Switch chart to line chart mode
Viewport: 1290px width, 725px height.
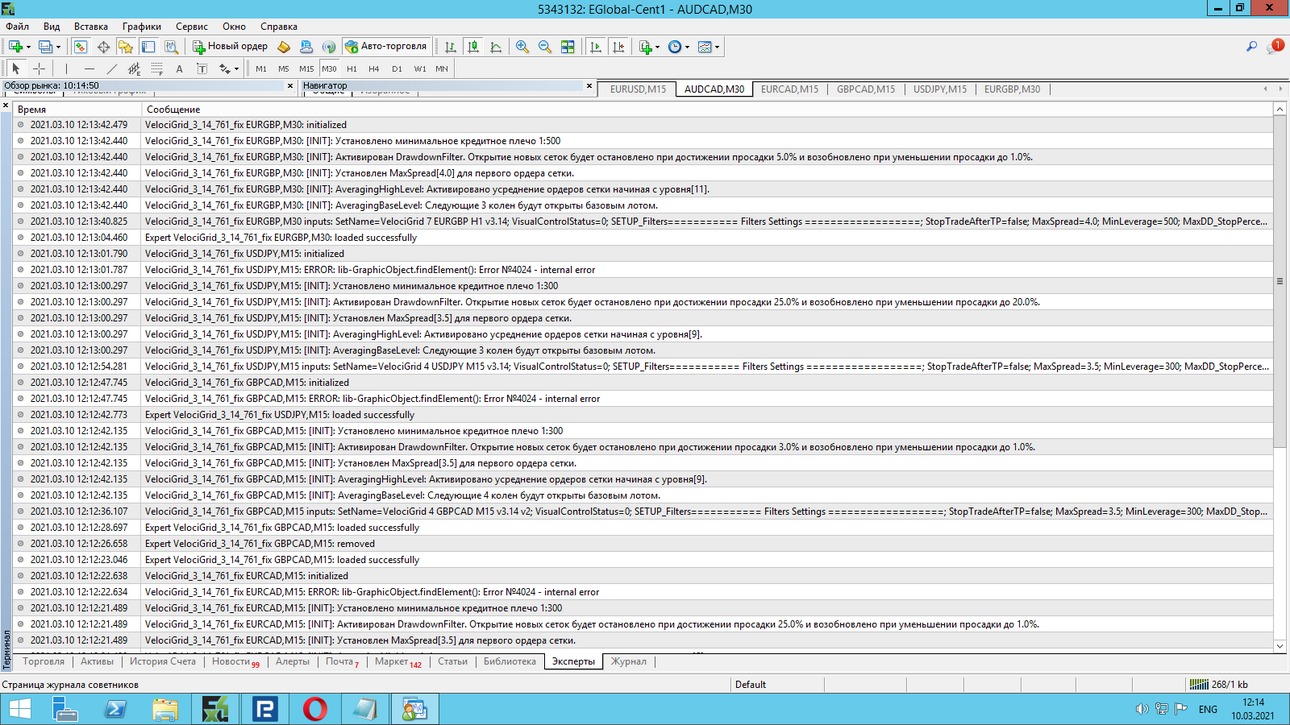[496, 46]
